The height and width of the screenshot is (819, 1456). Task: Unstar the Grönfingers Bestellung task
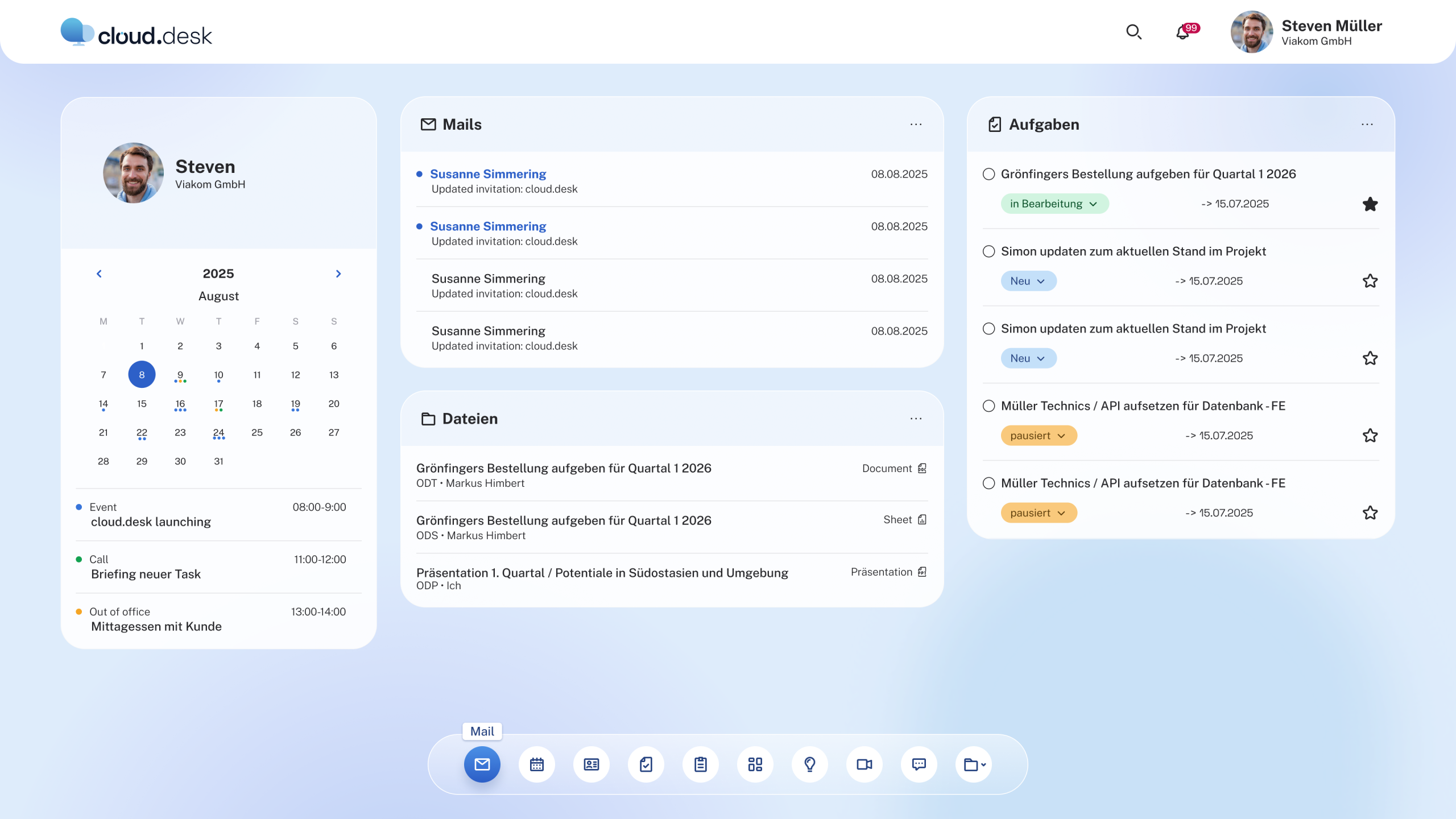click(x=1370, y=204)
